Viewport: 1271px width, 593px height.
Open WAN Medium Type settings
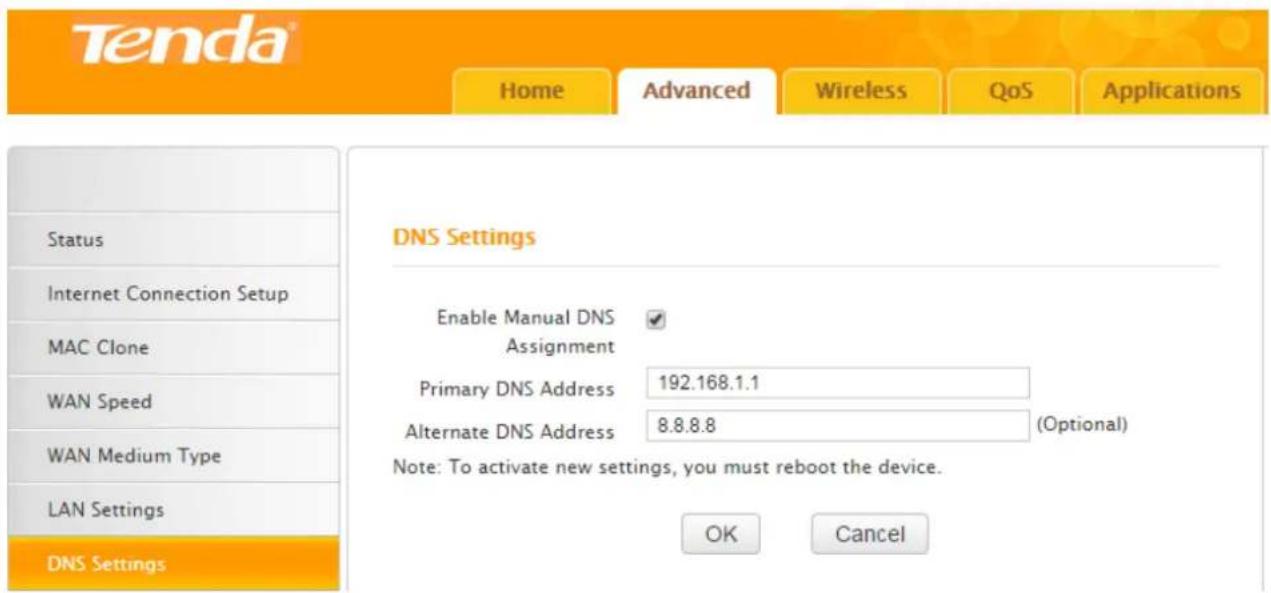(x=173, y=456)
